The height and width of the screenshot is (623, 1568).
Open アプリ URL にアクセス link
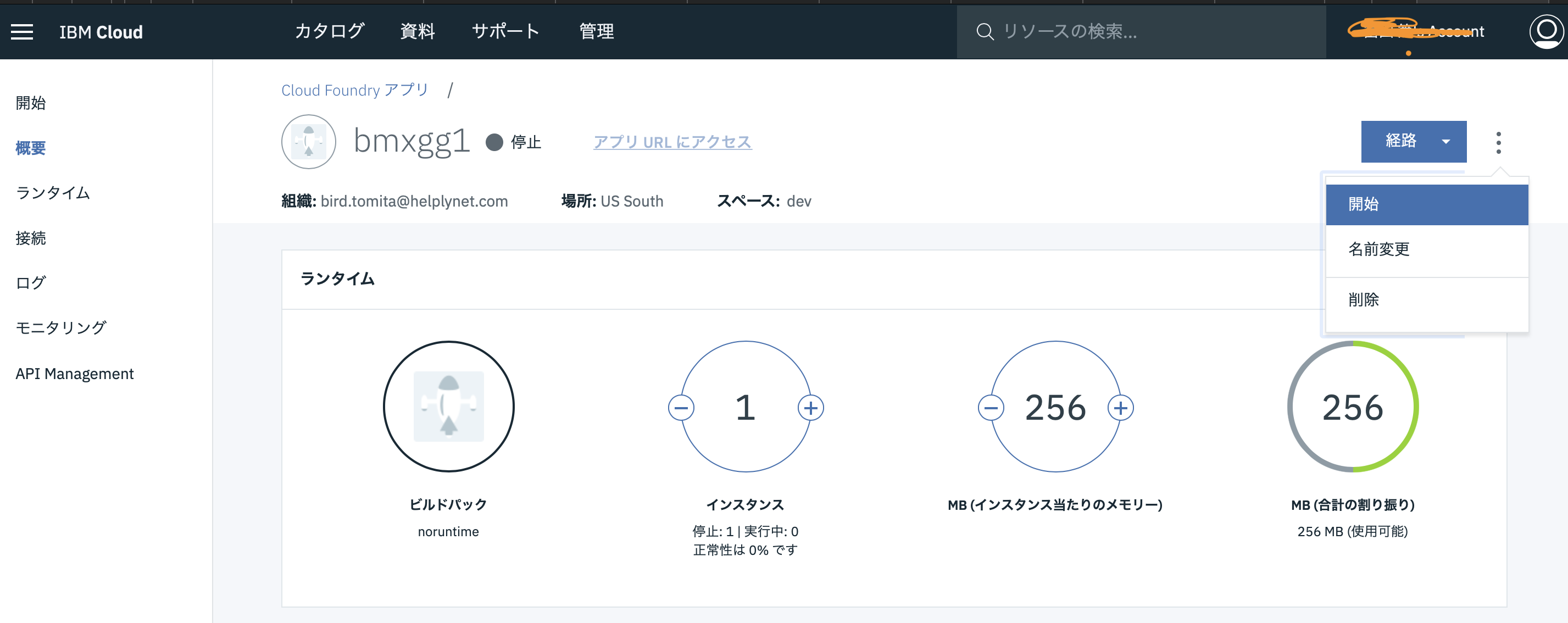click(x=672, y=142)
